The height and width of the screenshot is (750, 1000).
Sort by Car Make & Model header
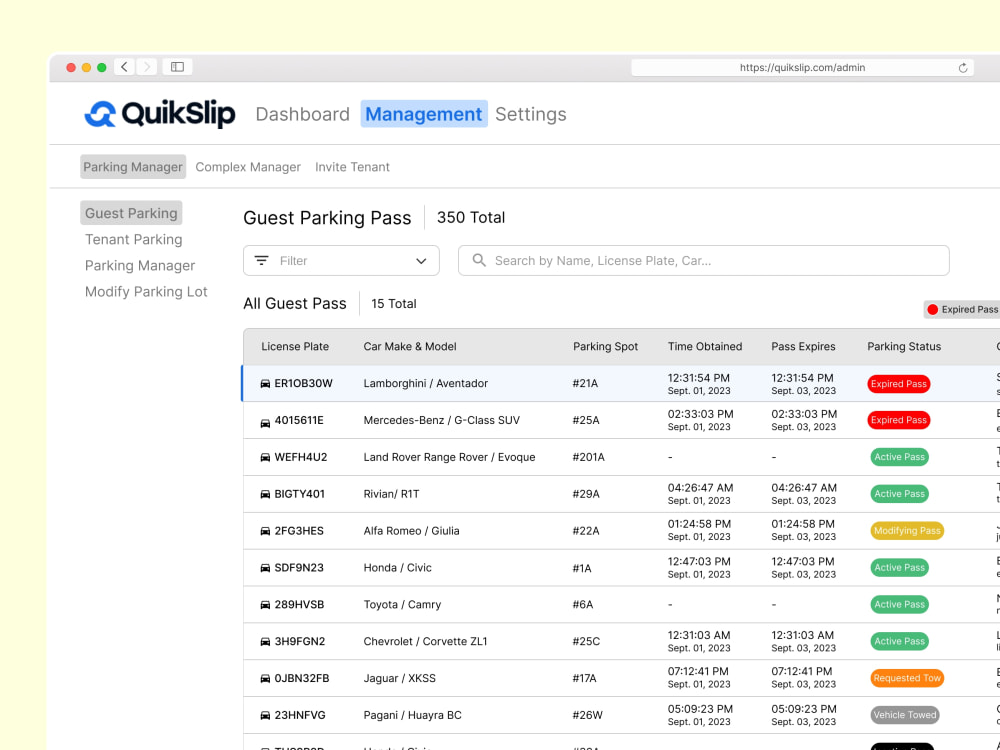tap(409, 346)
